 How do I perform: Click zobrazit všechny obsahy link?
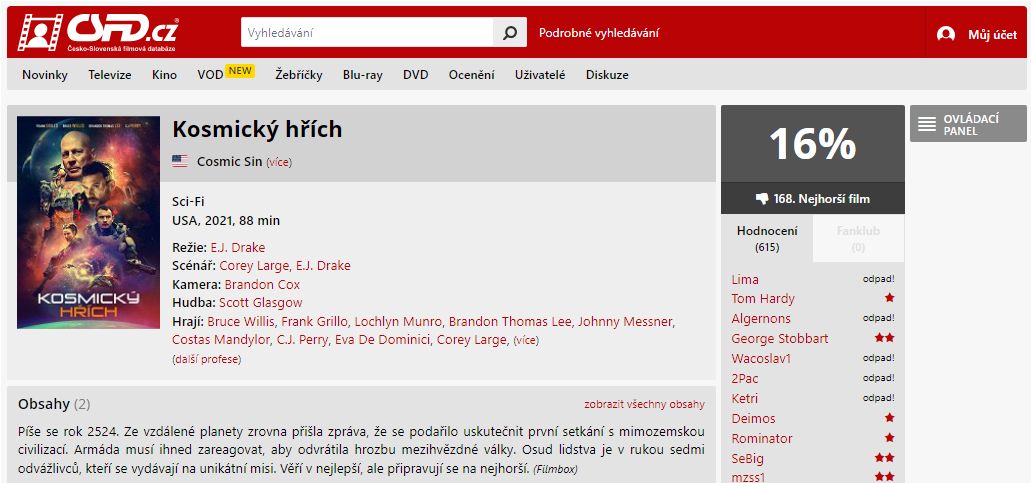coord(644,404)
